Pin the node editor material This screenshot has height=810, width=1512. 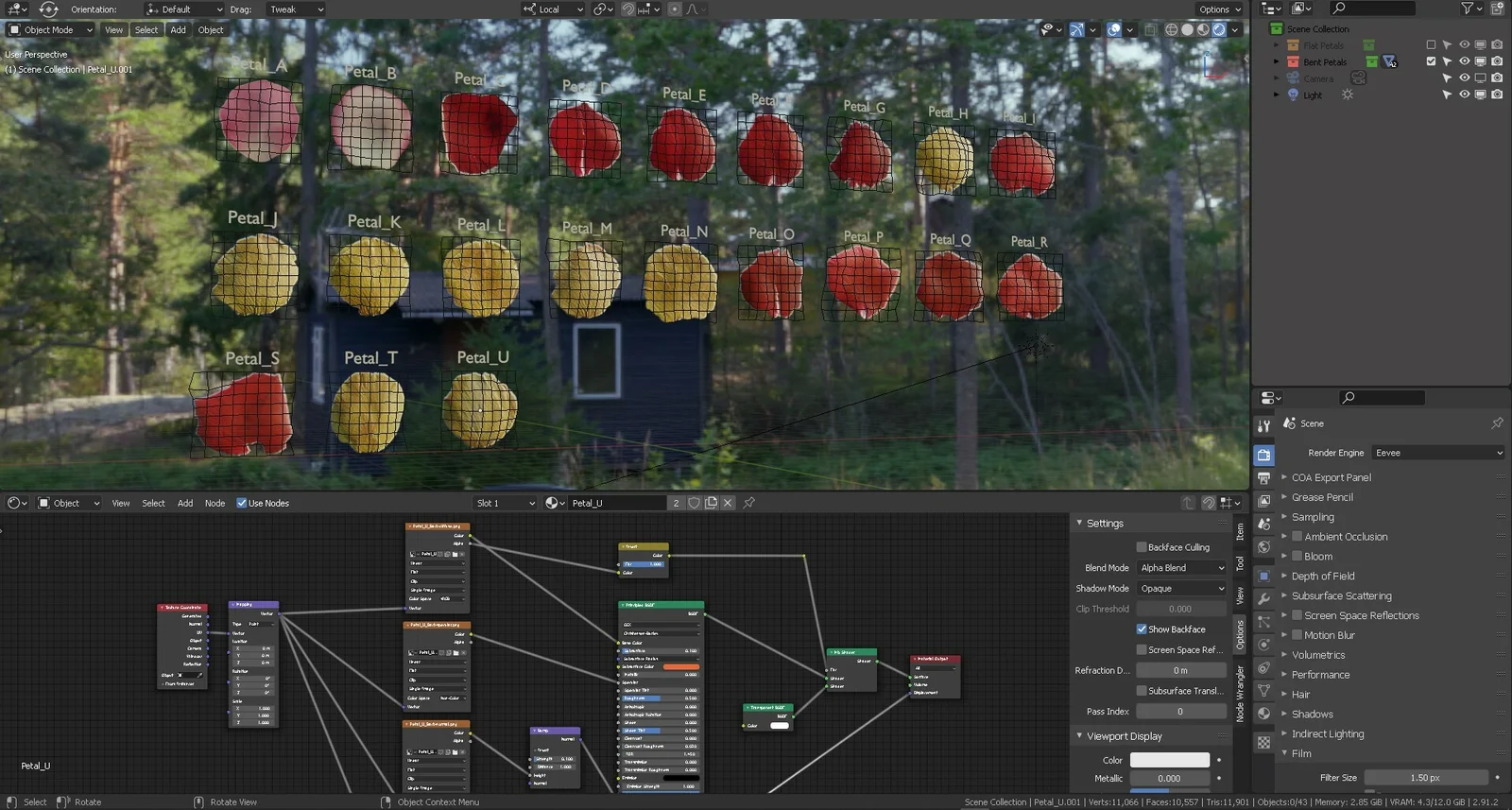pyautogui.click(x=749, y=503)
